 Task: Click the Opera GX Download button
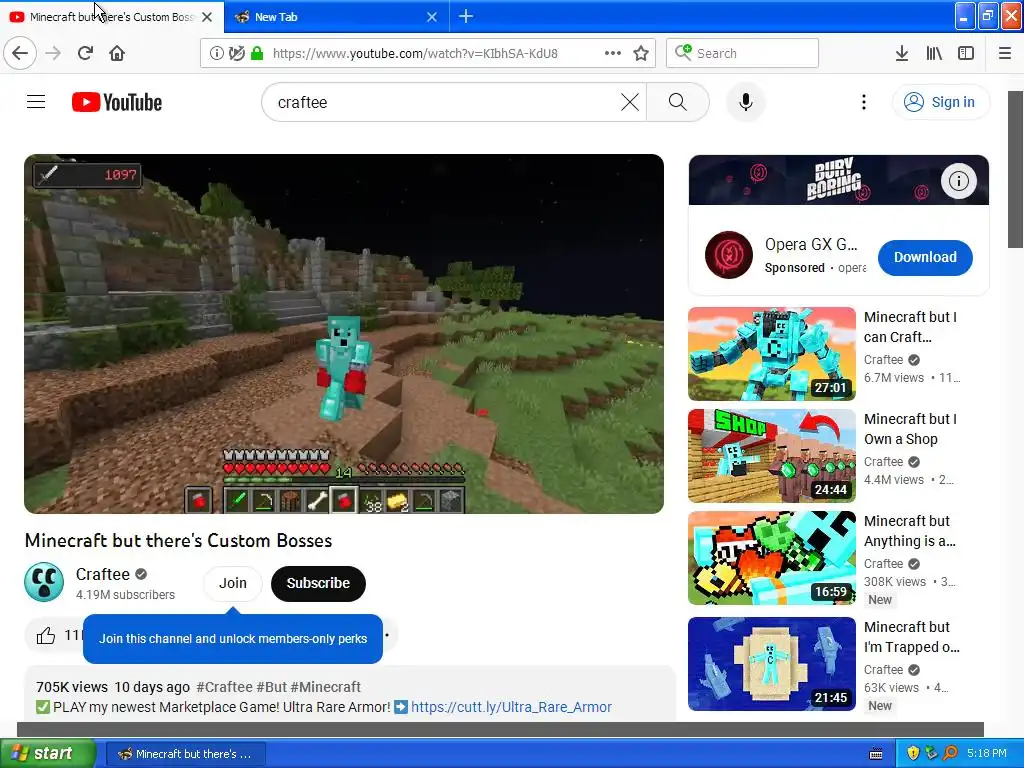[925, 257]
